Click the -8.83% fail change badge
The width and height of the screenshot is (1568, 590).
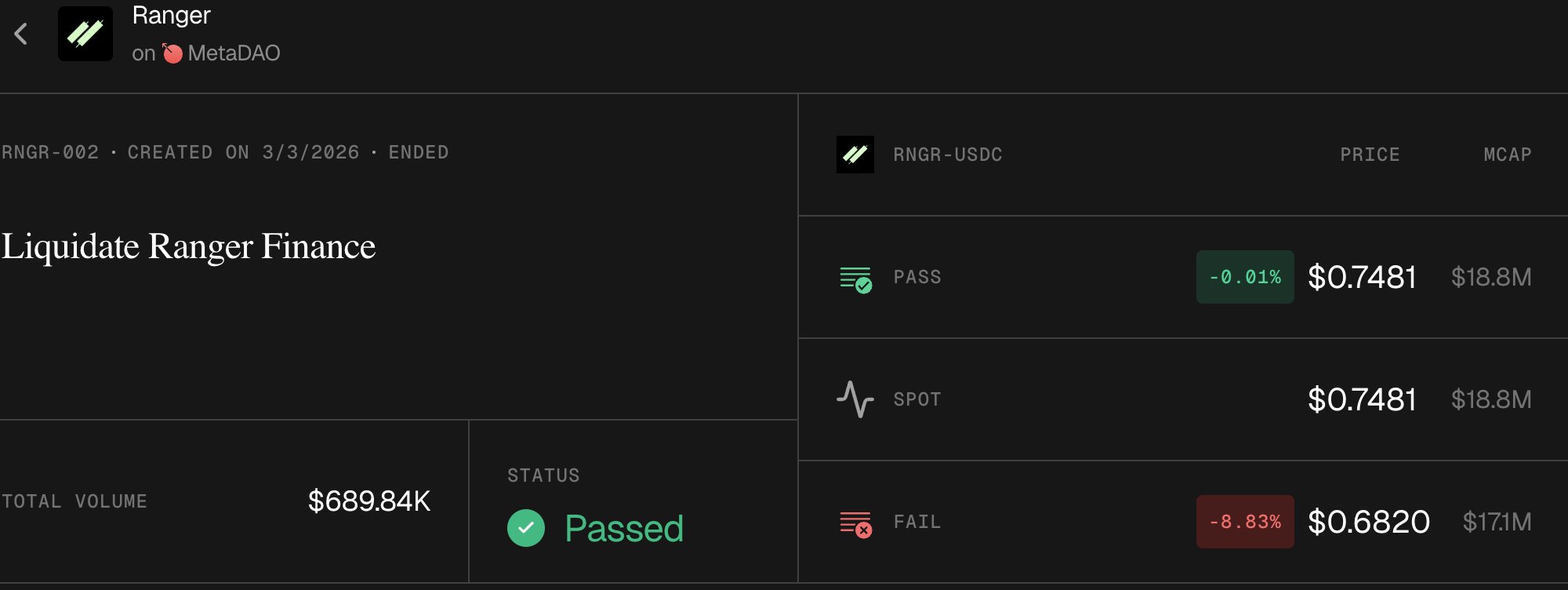coord(1245,522)
